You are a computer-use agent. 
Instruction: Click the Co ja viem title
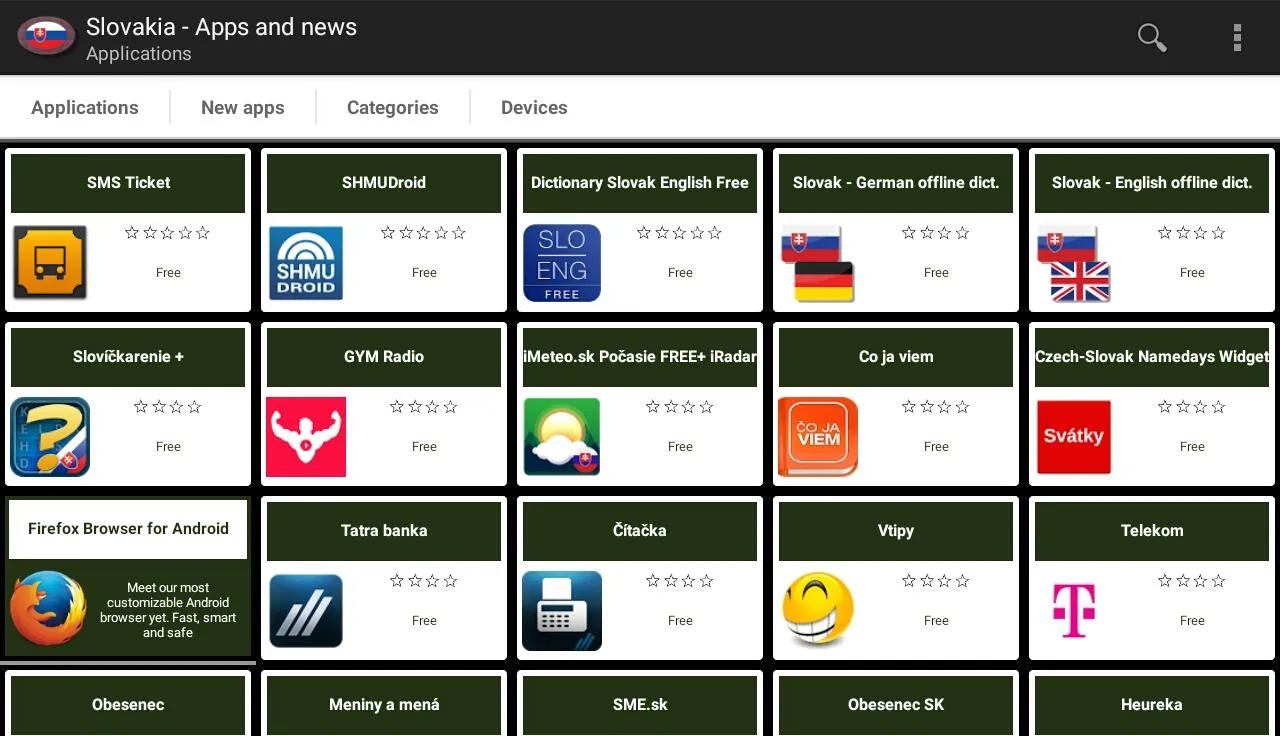[896, 356]
